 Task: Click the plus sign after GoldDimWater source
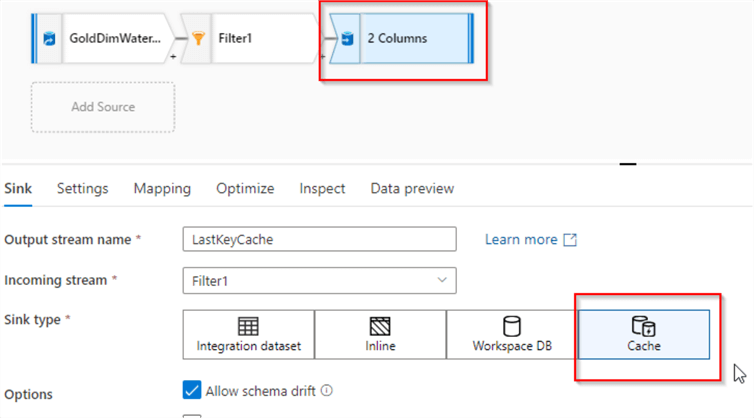point(174,59)
